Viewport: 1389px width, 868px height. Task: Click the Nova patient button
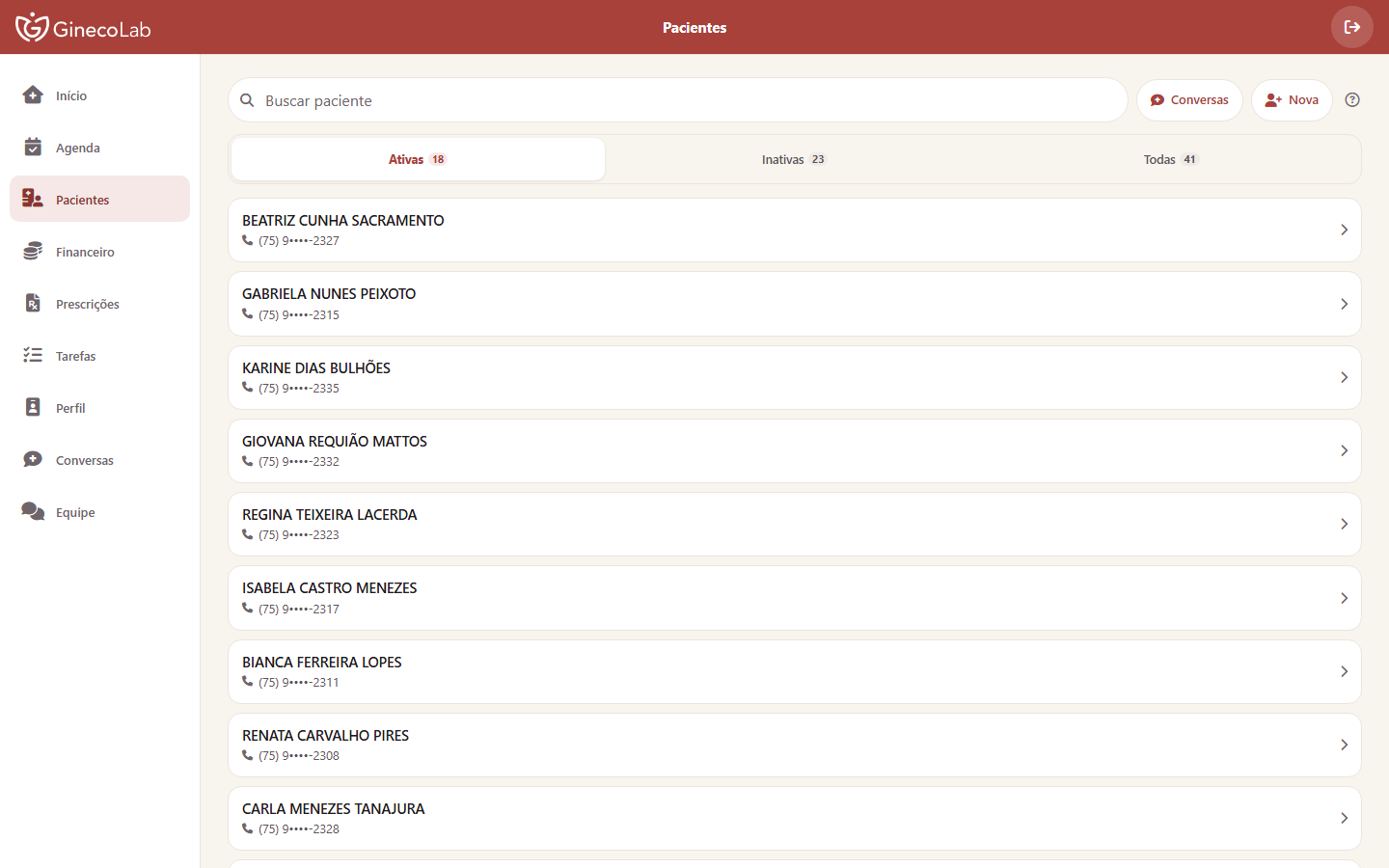[x=1292, y=99]
